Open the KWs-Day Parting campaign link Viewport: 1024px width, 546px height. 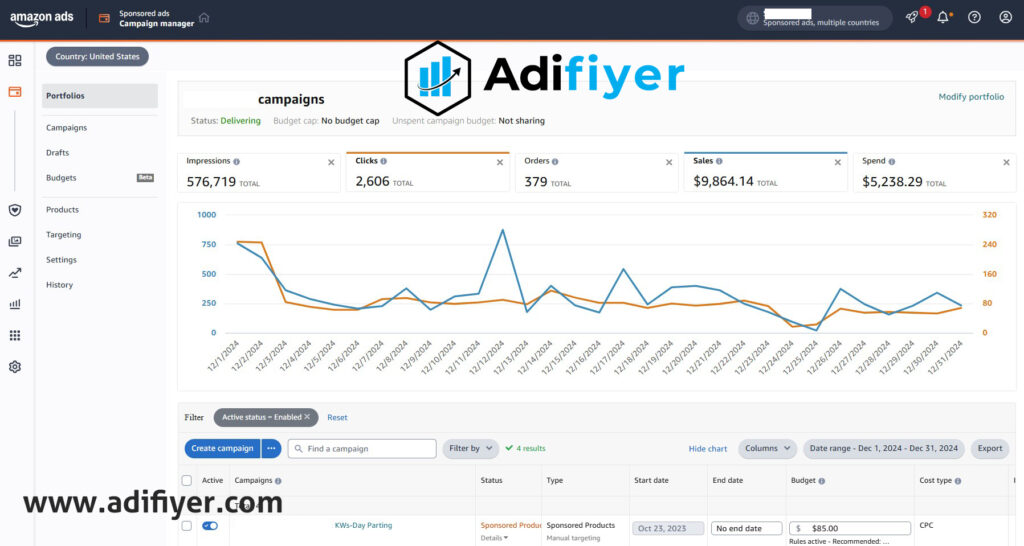coord(363,525)
